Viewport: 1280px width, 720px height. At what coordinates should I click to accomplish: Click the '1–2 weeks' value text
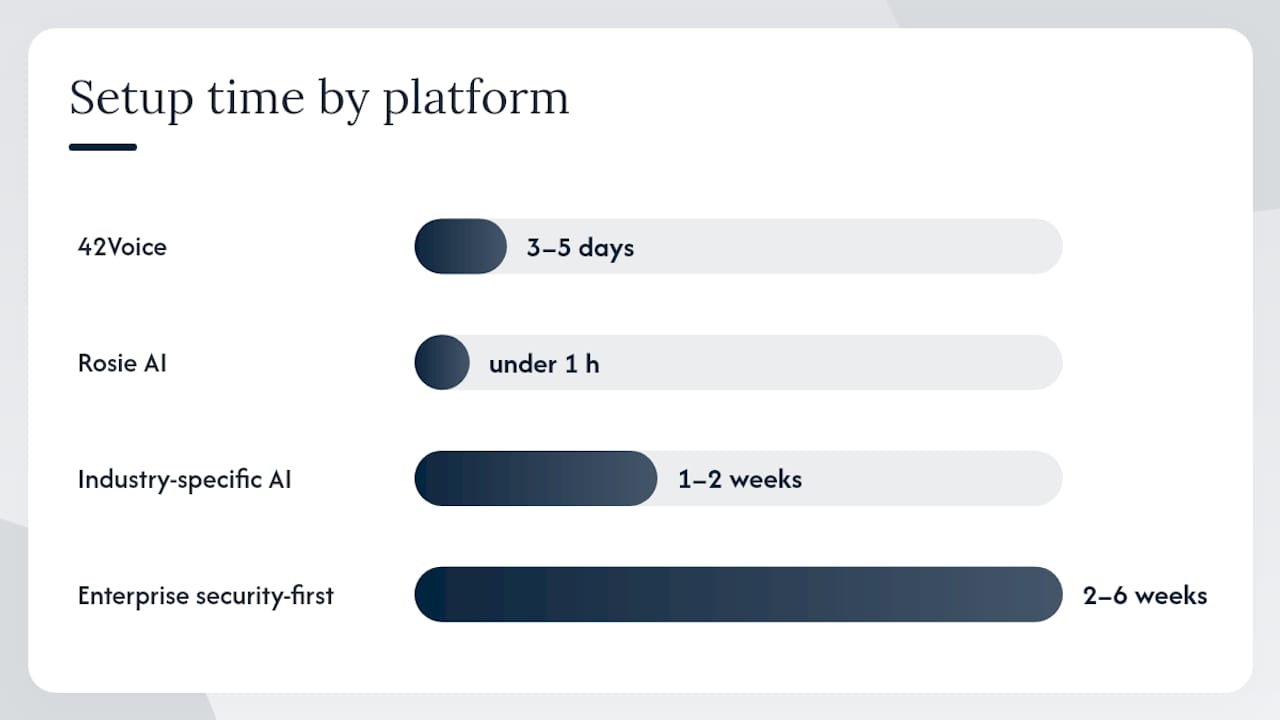pyautogui.click(x=740, y=480)
